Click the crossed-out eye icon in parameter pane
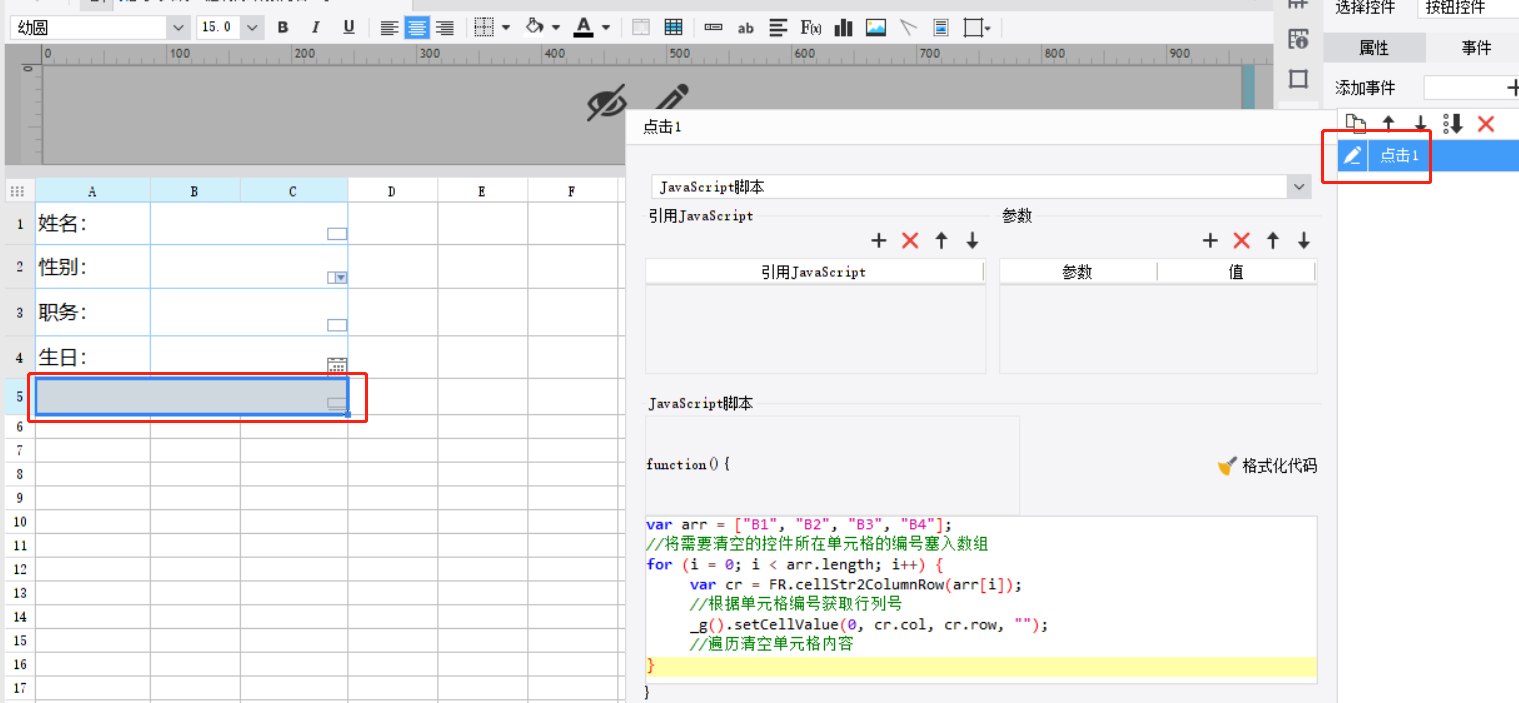The image size is (1519, 703). (x=606, y=101)
